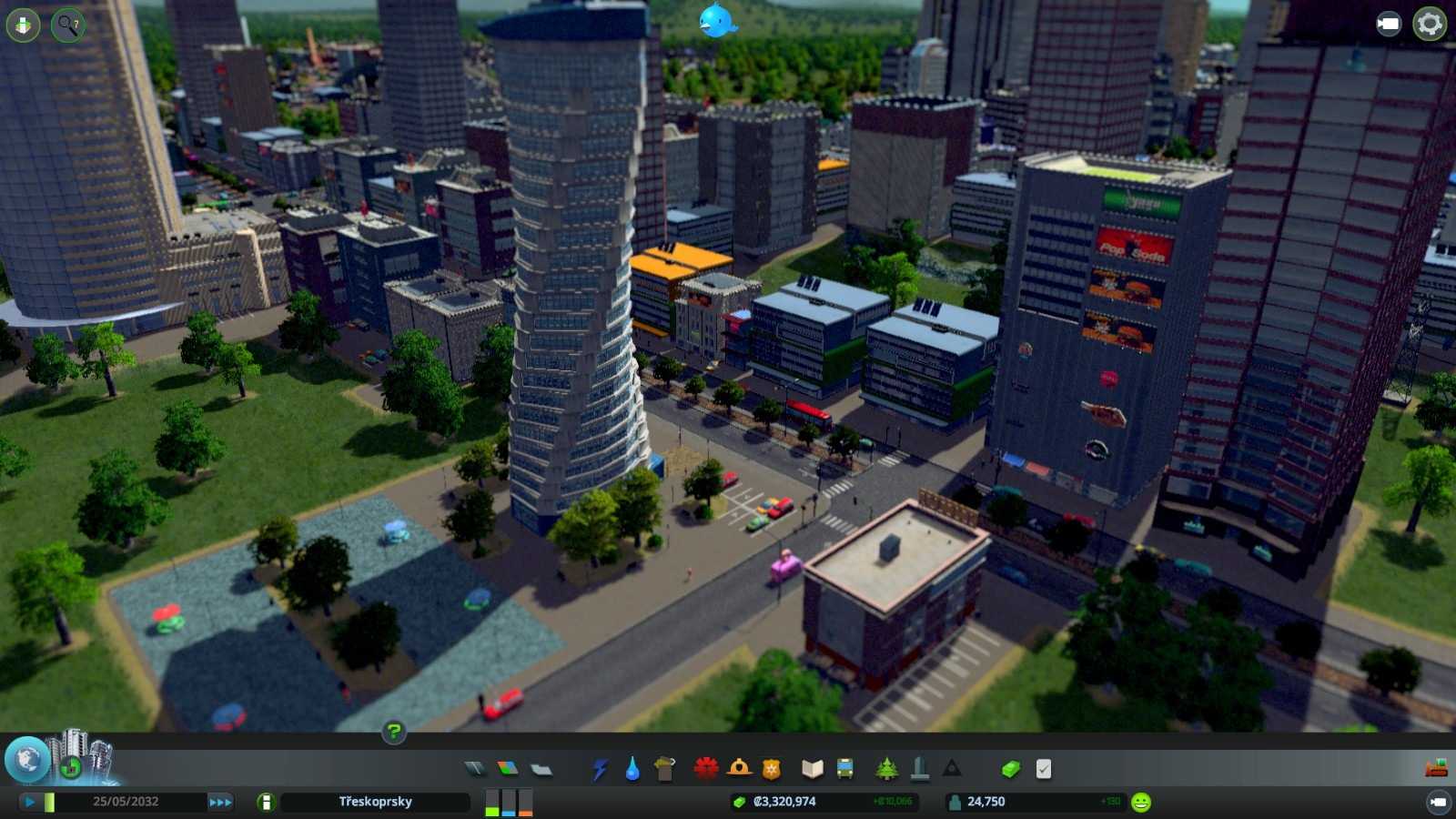Open the settings gear menu
The width and height of the screenshot is (1456, 819).
click(x=1430, y=24)
